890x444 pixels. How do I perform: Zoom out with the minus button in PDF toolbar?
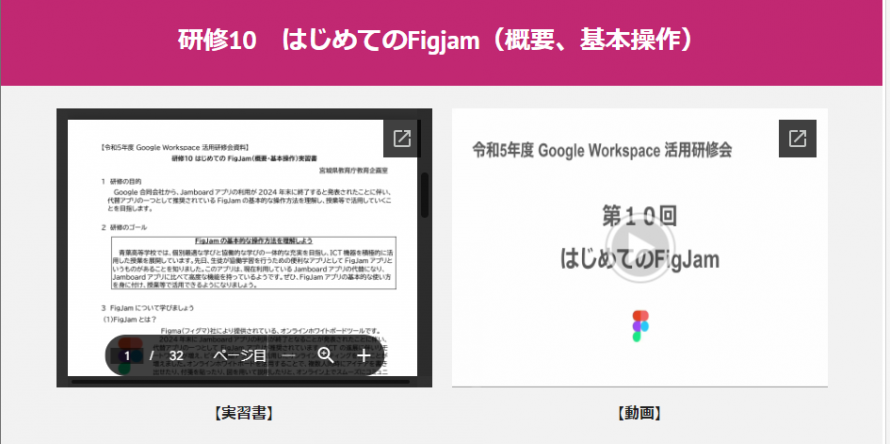tap(288, 356)
